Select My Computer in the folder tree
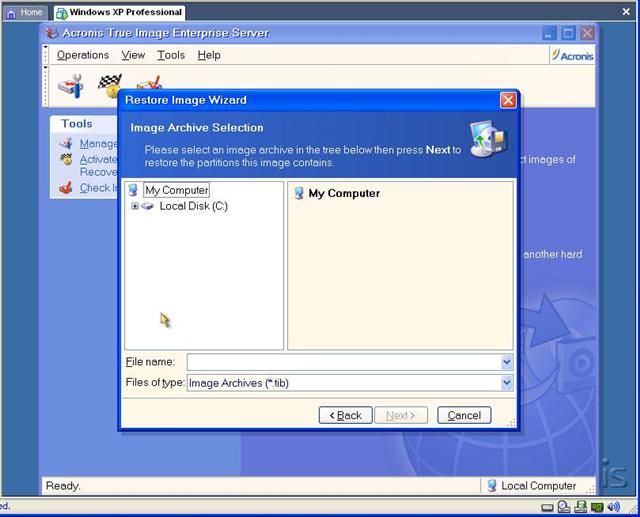 [x=177, y=190]
